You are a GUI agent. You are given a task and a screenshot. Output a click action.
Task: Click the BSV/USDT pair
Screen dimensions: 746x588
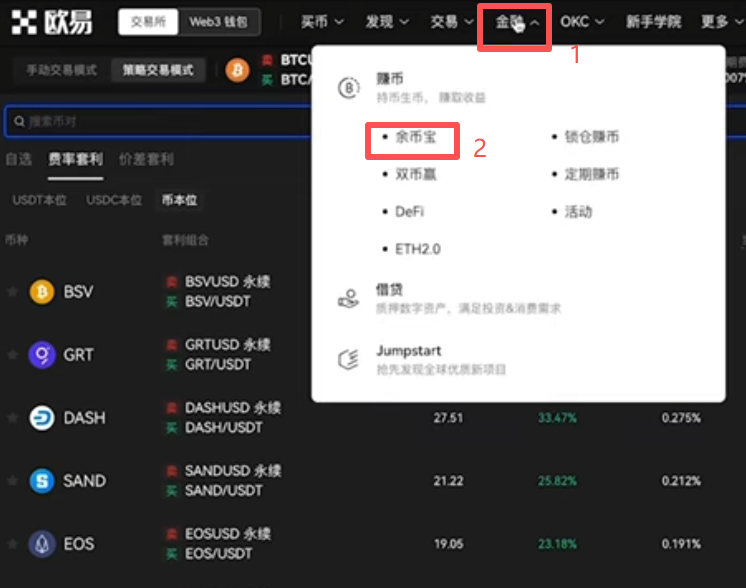point(217,302)
